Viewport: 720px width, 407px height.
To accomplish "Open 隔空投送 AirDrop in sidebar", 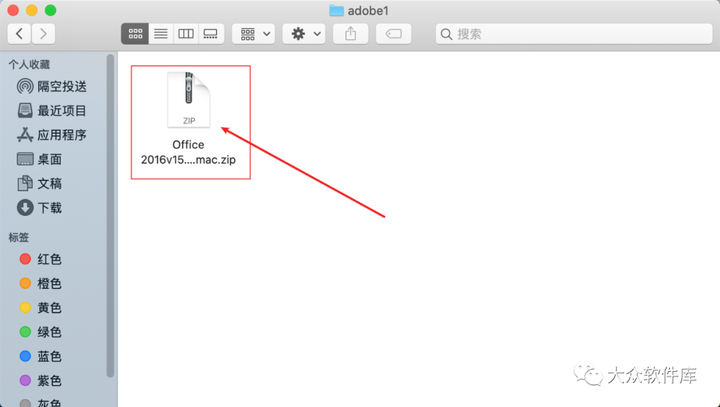I will click(51, 86).
